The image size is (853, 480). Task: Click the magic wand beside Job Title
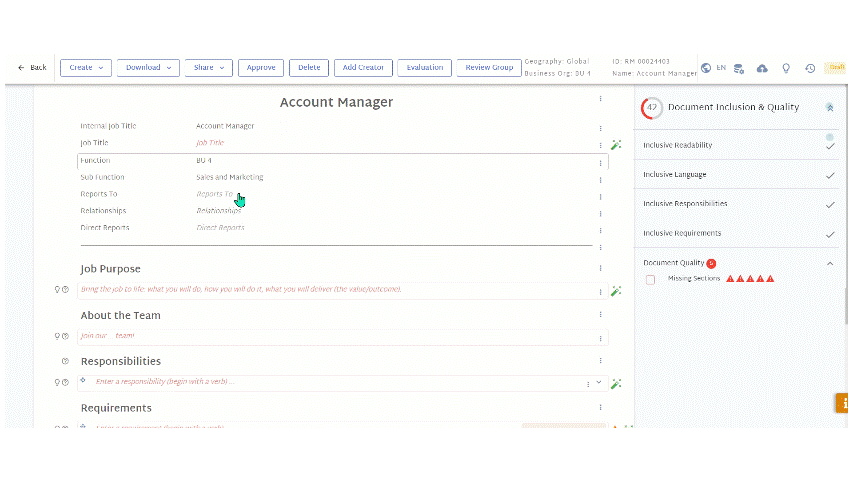pos(616,145)
